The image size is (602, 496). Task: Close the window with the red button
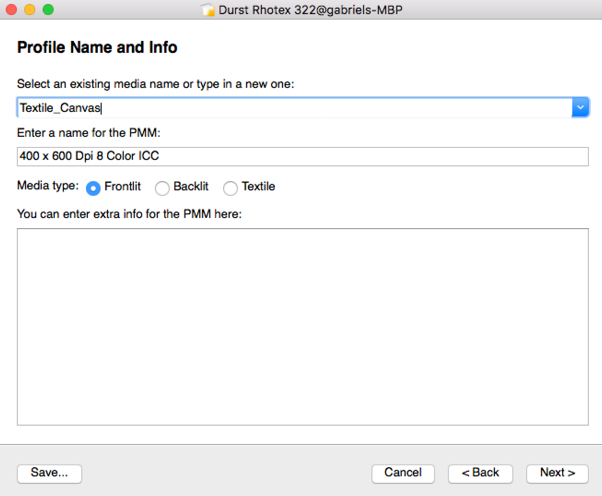[x=12, y=9]
